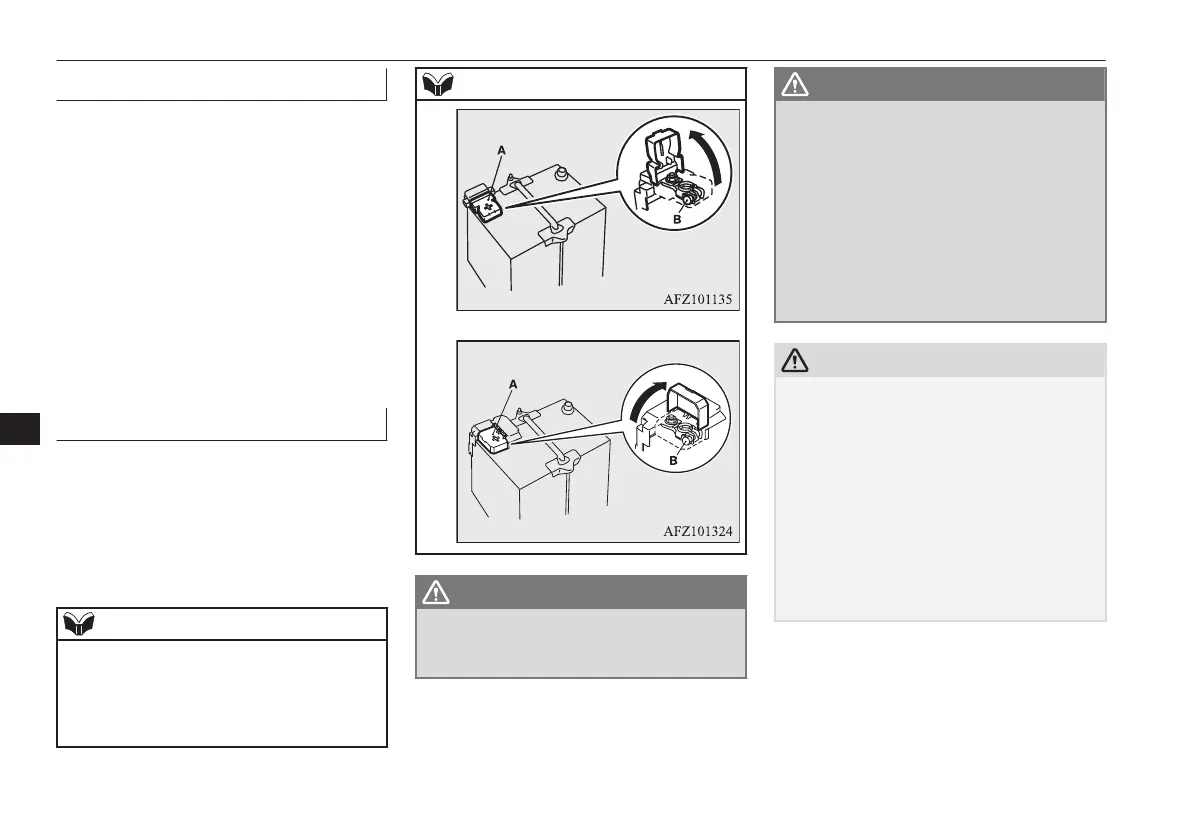Screen dimensions: 1191x834
Task: Click warning triangle icon below the battery diagrams
Action: click(x=436, y=592)
